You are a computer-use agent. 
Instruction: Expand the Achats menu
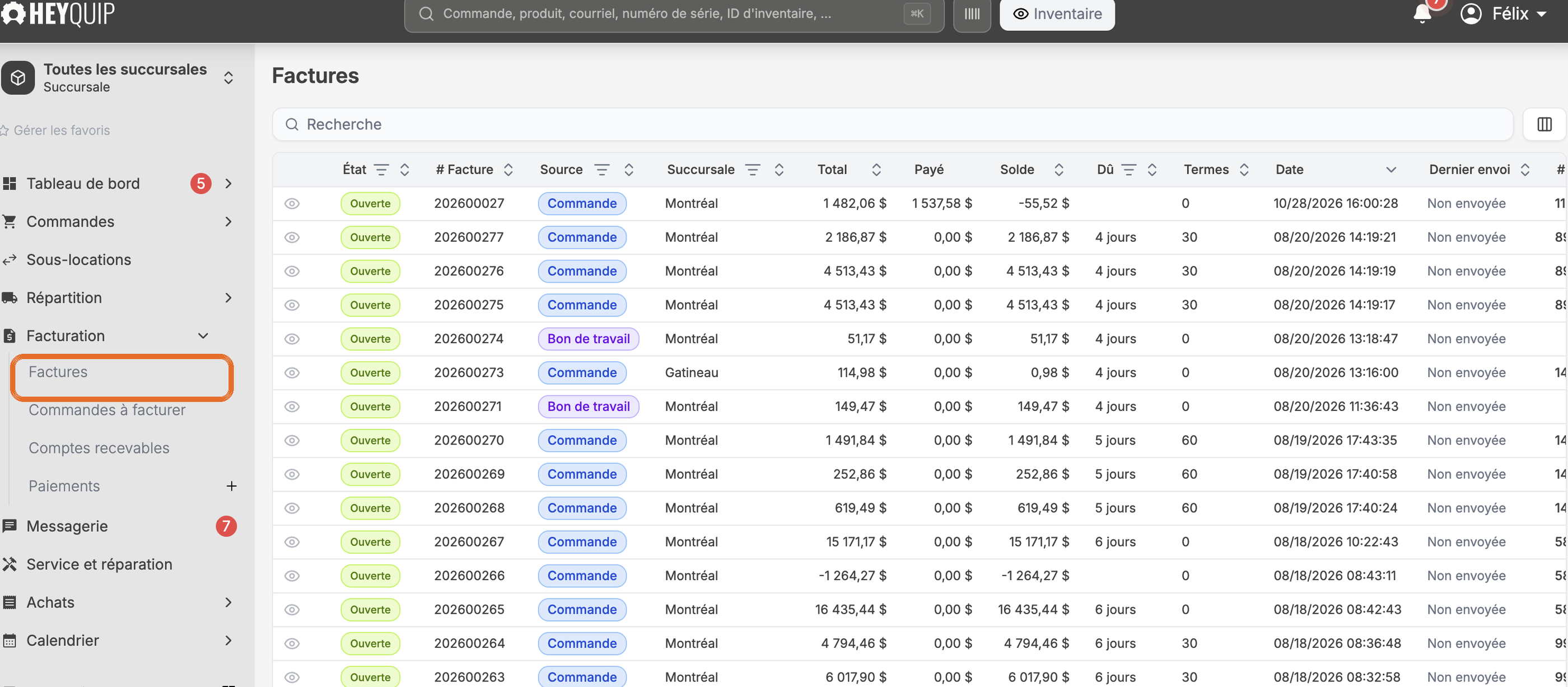tap(228, 602)
